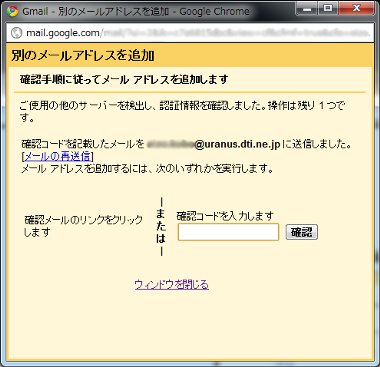Click the vertical ｜または｜ separator label
Viewport: 380px width, 367px height.
click(161, 227)
